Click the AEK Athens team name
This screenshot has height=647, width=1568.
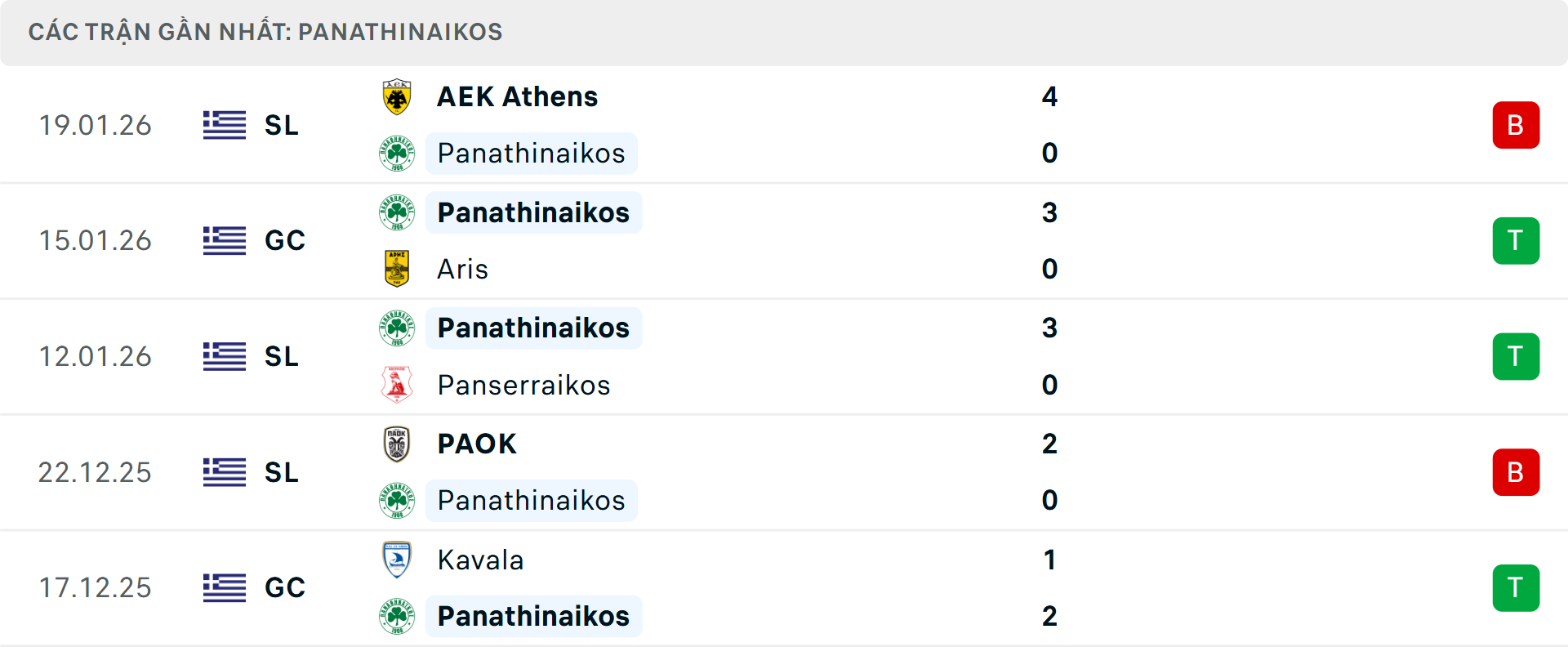click(517, 96)
